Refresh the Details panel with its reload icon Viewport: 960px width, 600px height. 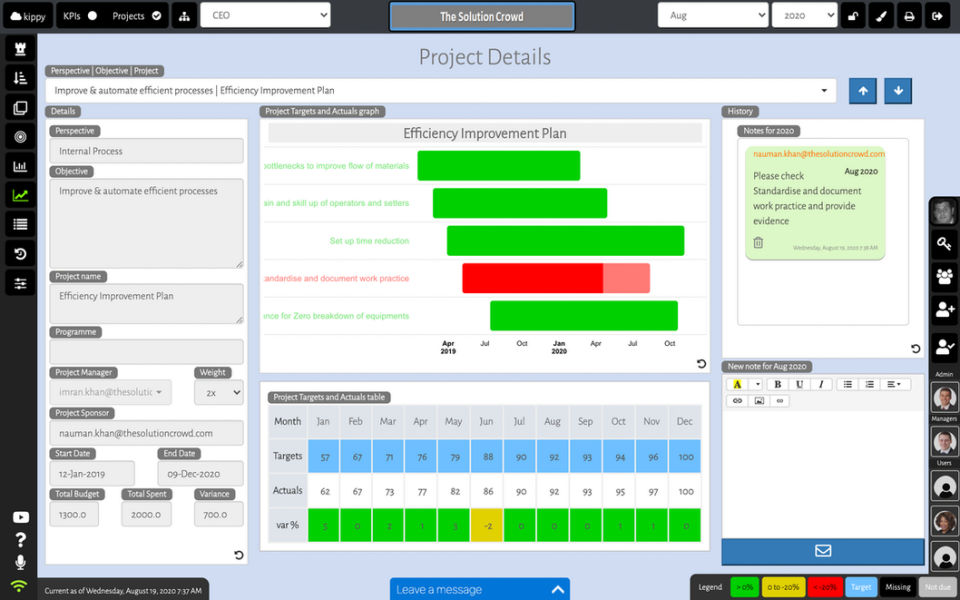(239, 555)
